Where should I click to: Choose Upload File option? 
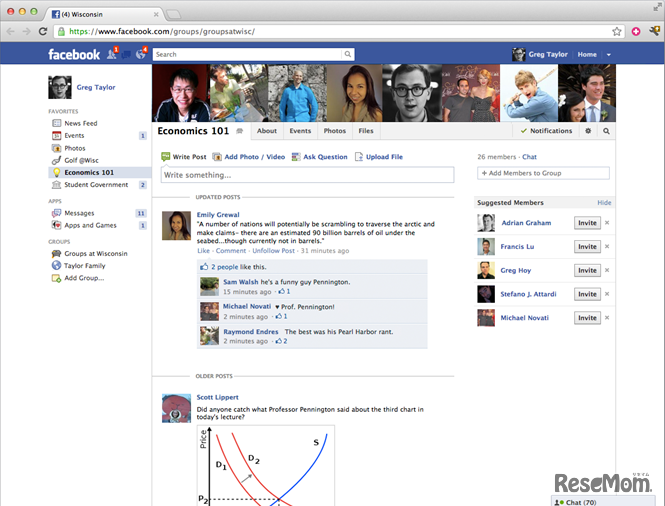[x=379, y=157]
